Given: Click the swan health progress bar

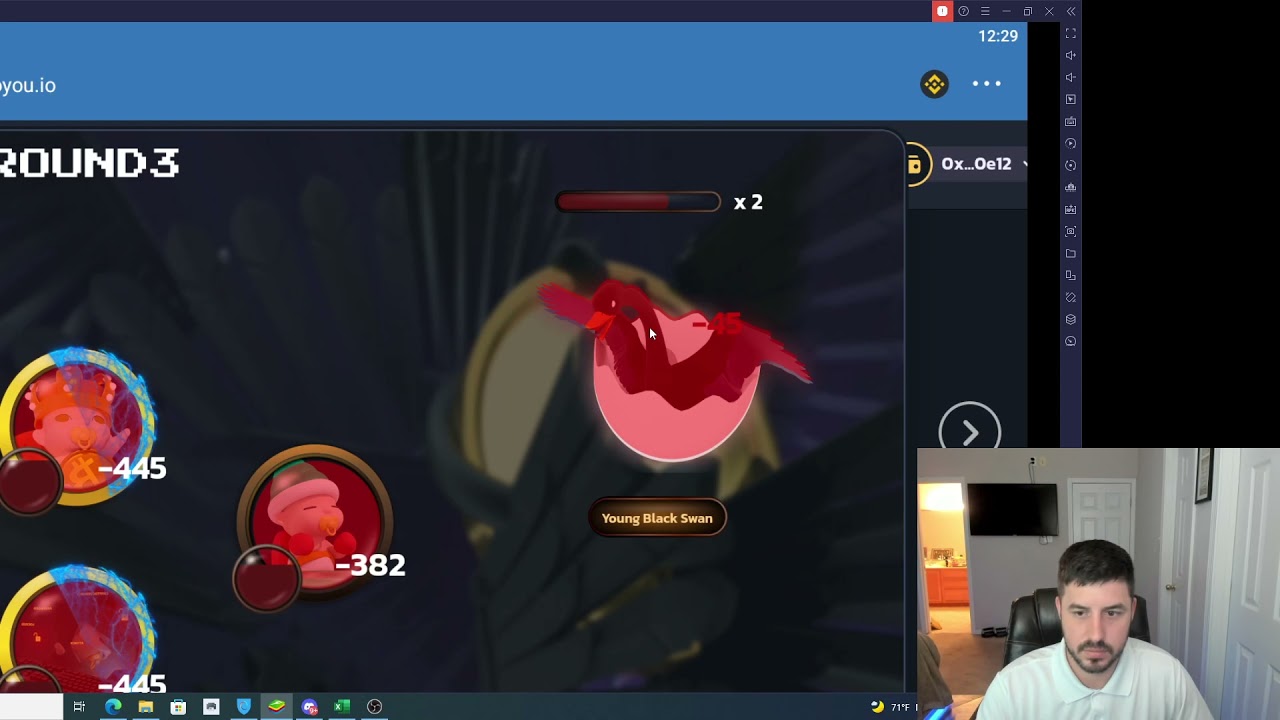Looking at the screenshot, I should tap(638, 202).
